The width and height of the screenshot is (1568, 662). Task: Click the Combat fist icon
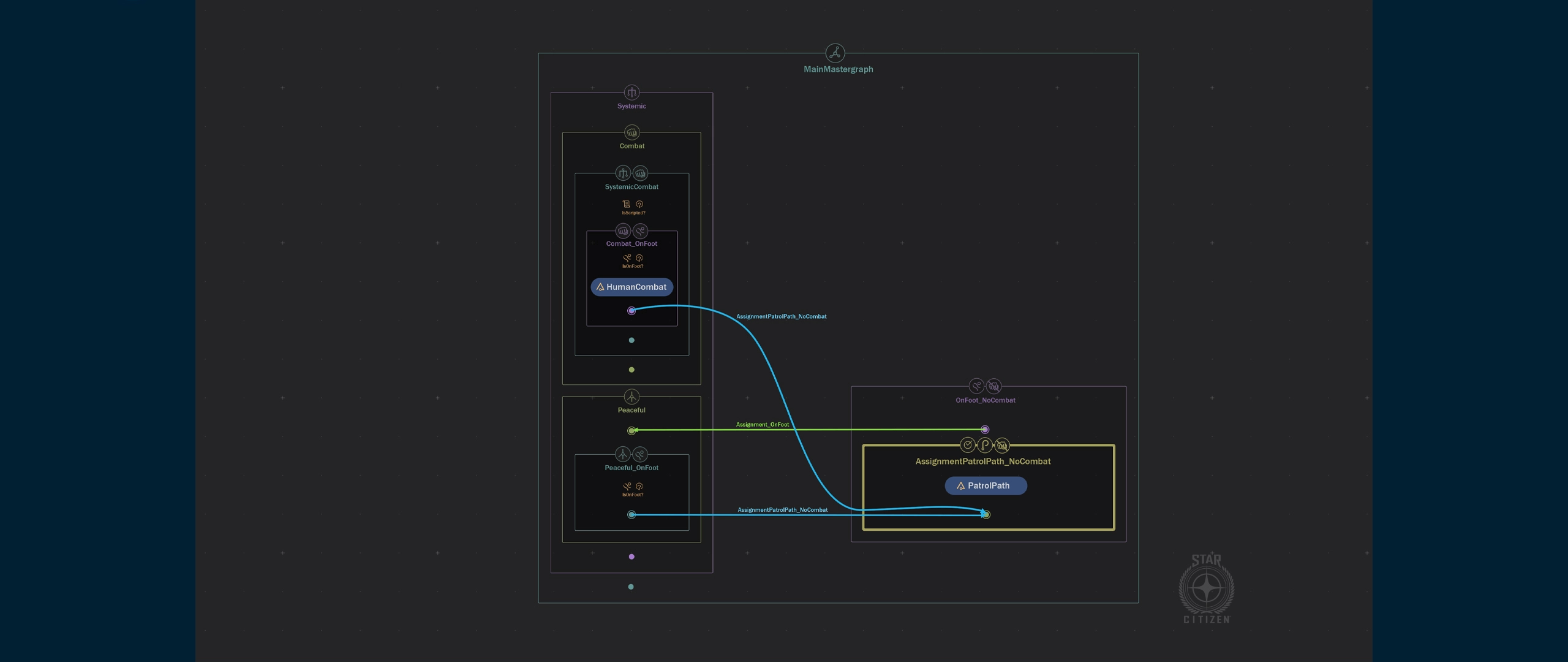click(x=631, y=132)
